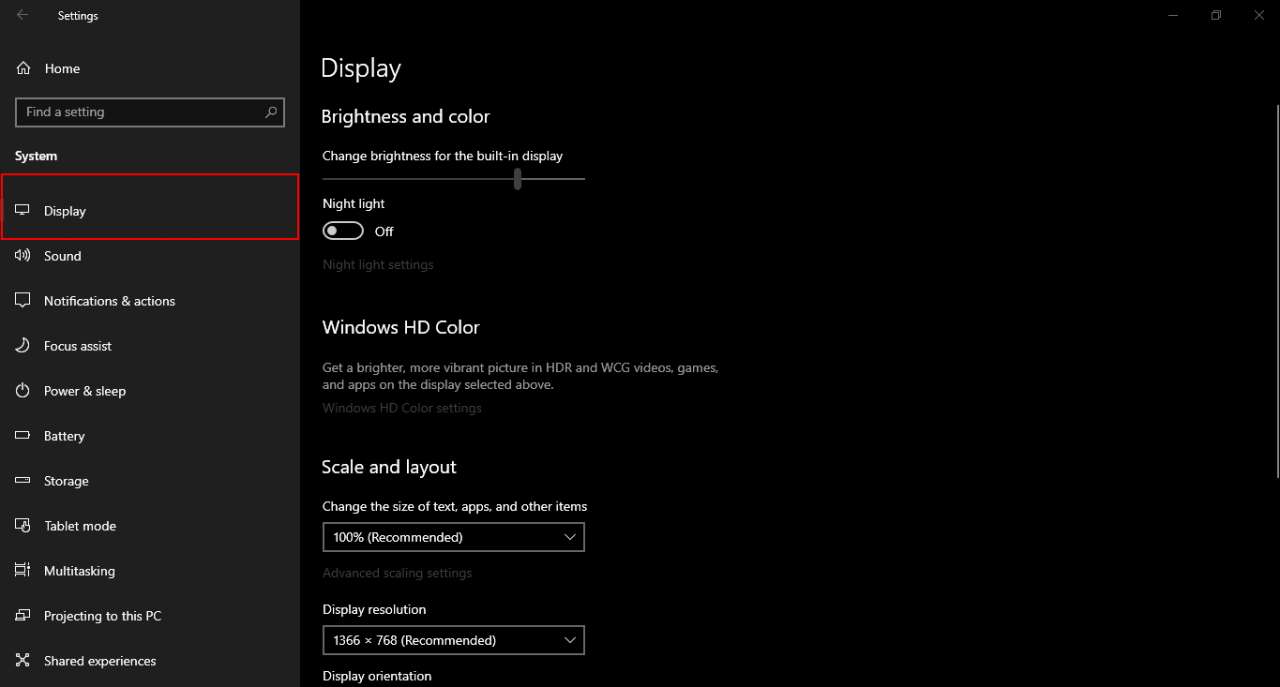The width and height of the screenshot is (1280, 687).
Task: Open Advanced scaling settings link
Action: pos(397,573)
